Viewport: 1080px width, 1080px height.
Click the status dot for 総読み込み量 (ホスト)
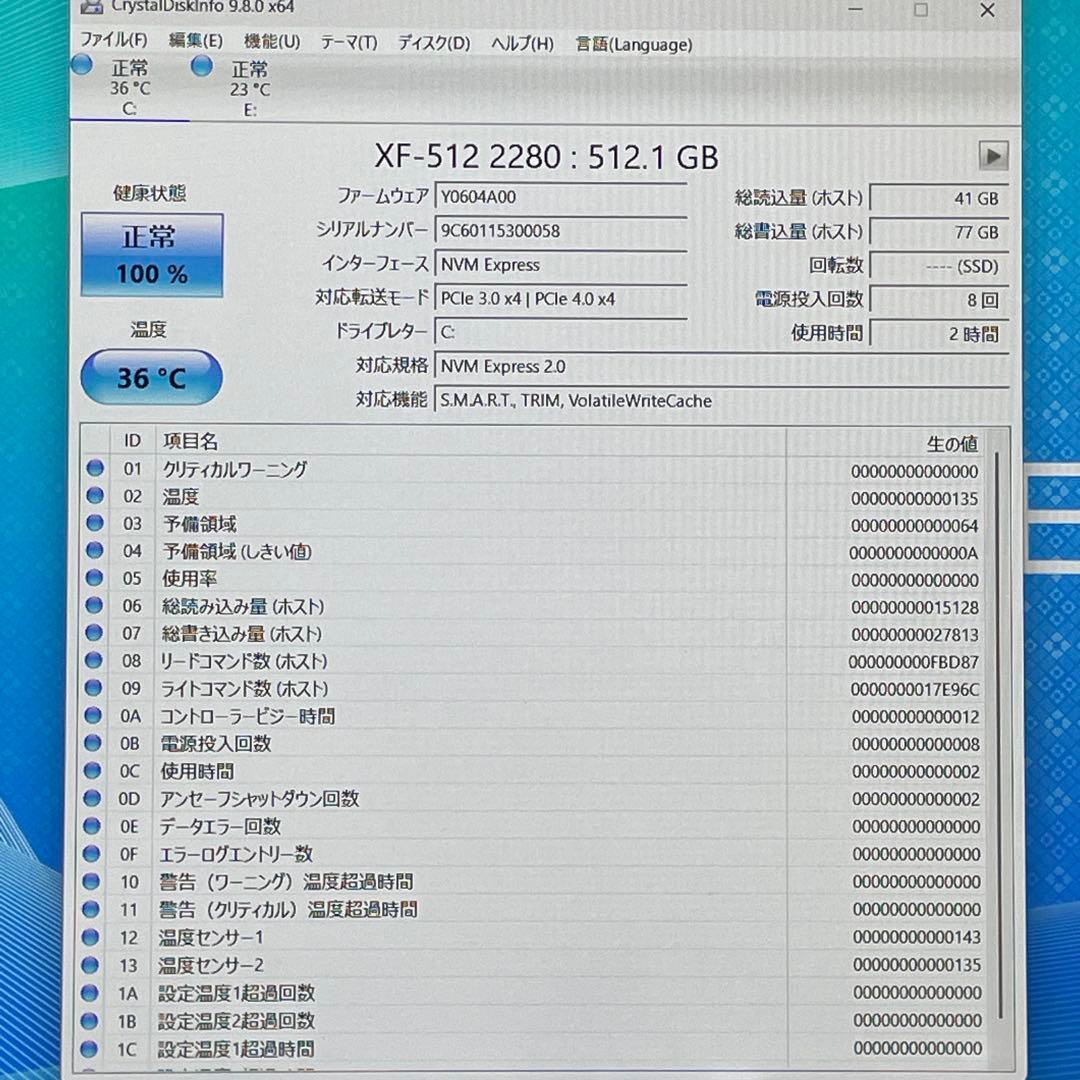[x=94, y=605]
